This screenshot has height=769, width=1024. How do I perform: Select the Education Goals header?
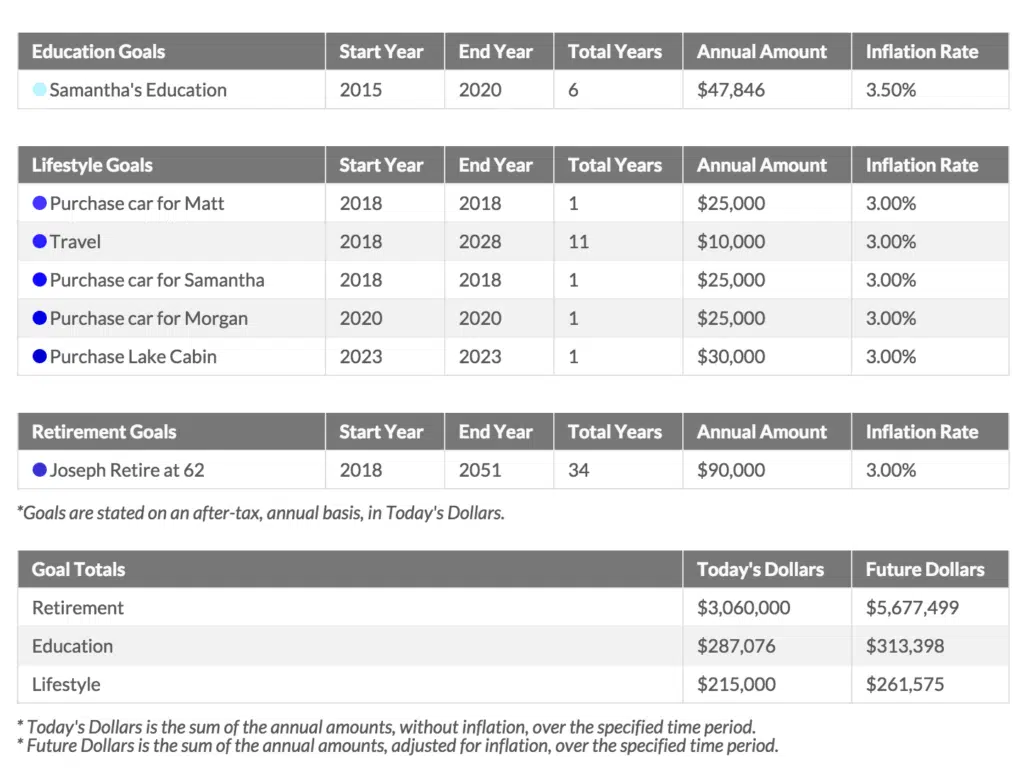(98, 52)
